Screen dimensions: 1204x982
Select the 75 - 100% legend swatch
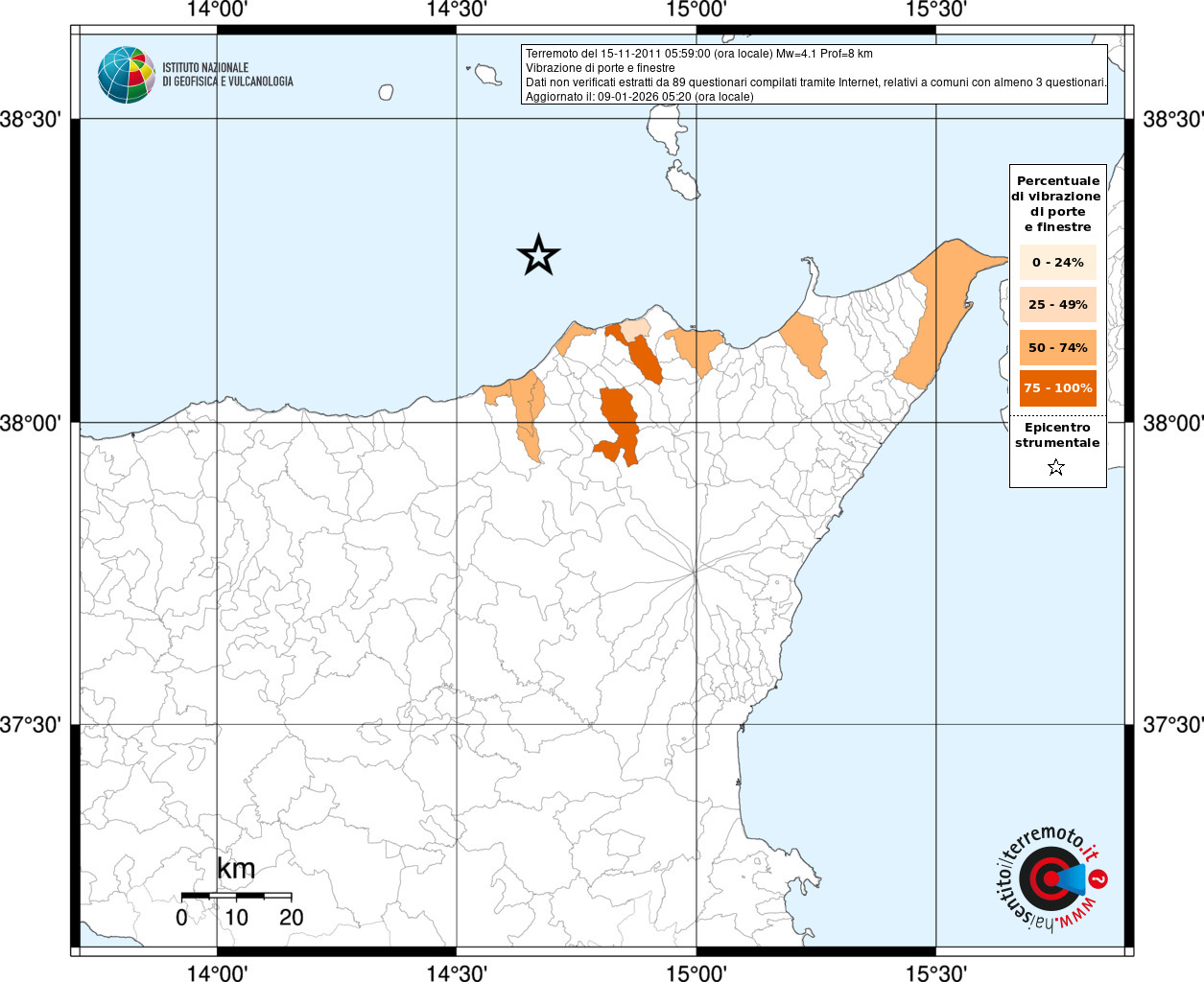1057,388
